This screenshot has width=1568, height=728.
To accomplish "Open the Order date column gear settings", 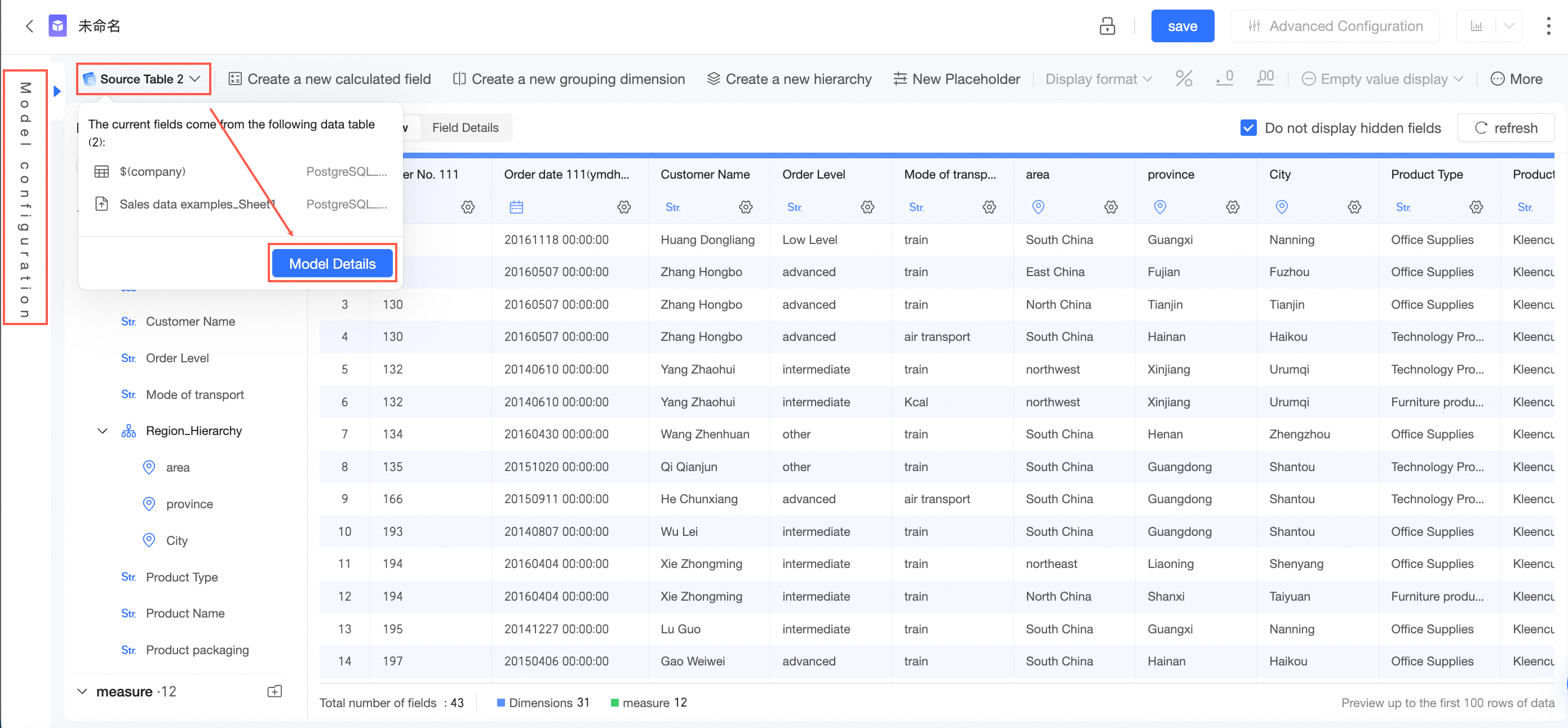I will tap(623, 207).
